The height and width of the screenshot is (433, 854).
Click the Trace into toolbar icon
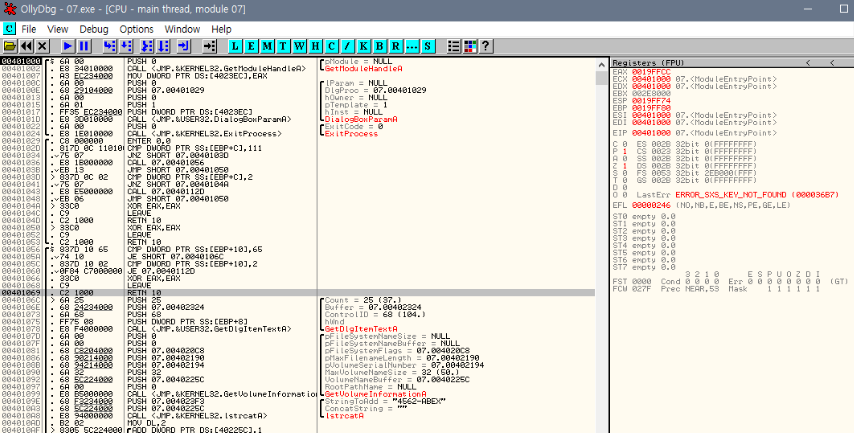point(147,46)
